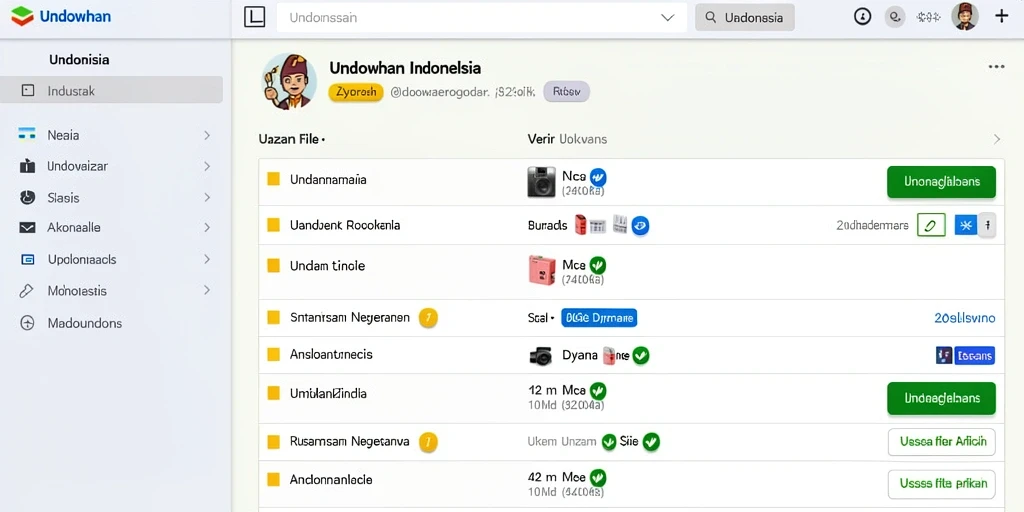Viewport: 1024px width, 512px height.
Task: Click the user avatar in top-right corner
Action: tap(965, 16)
